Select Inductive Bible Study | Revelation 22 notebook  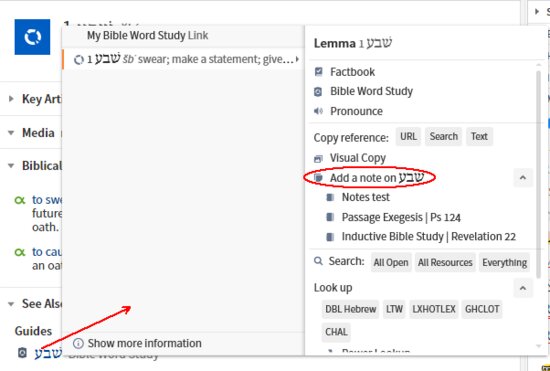point(429,237)
